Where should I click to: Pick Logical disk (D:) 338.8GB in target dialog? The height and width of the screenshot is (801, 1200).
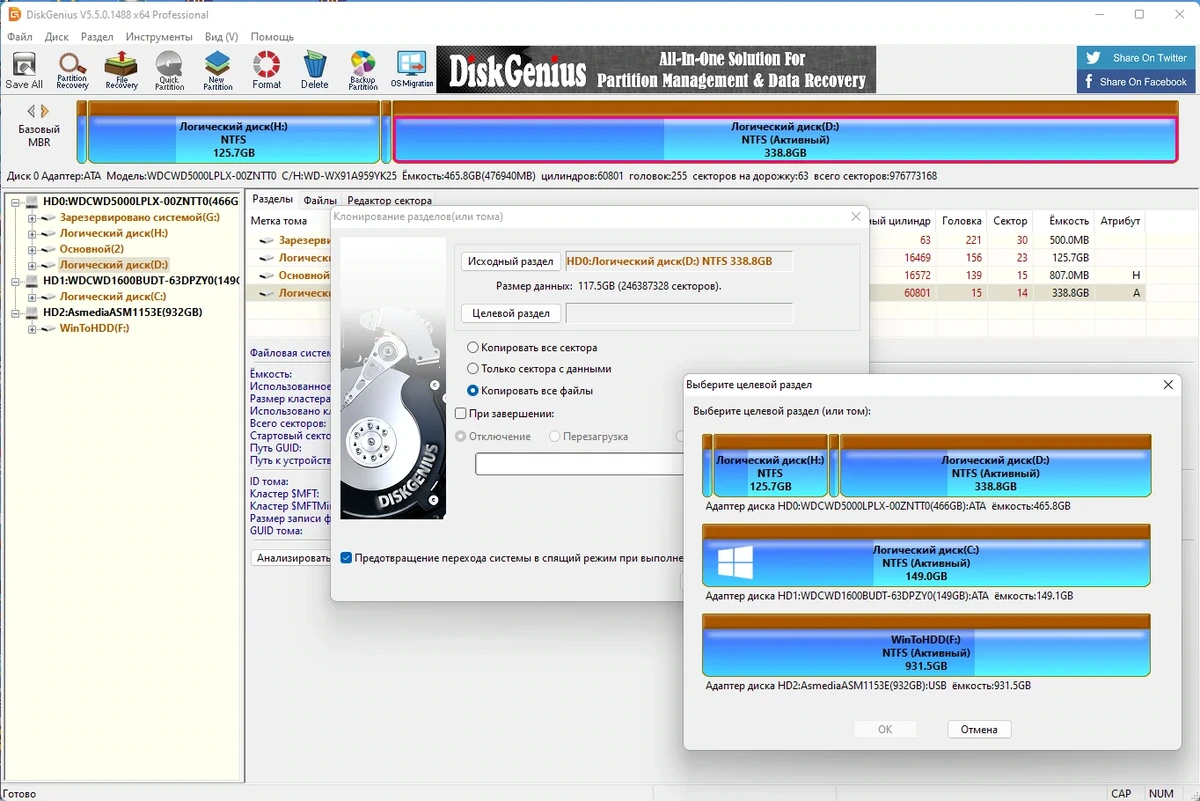click(x=995, y=465)
